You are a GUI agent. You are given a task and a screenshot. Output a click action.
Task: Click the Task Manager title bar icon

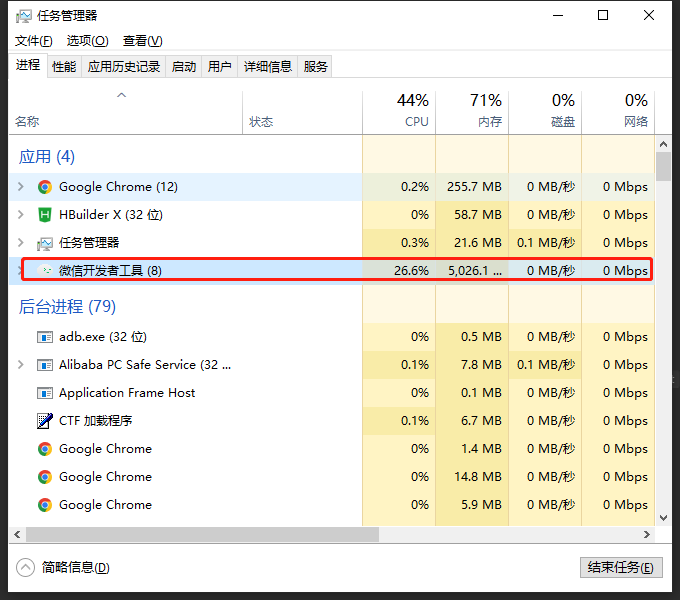click(x=23, y=16)
